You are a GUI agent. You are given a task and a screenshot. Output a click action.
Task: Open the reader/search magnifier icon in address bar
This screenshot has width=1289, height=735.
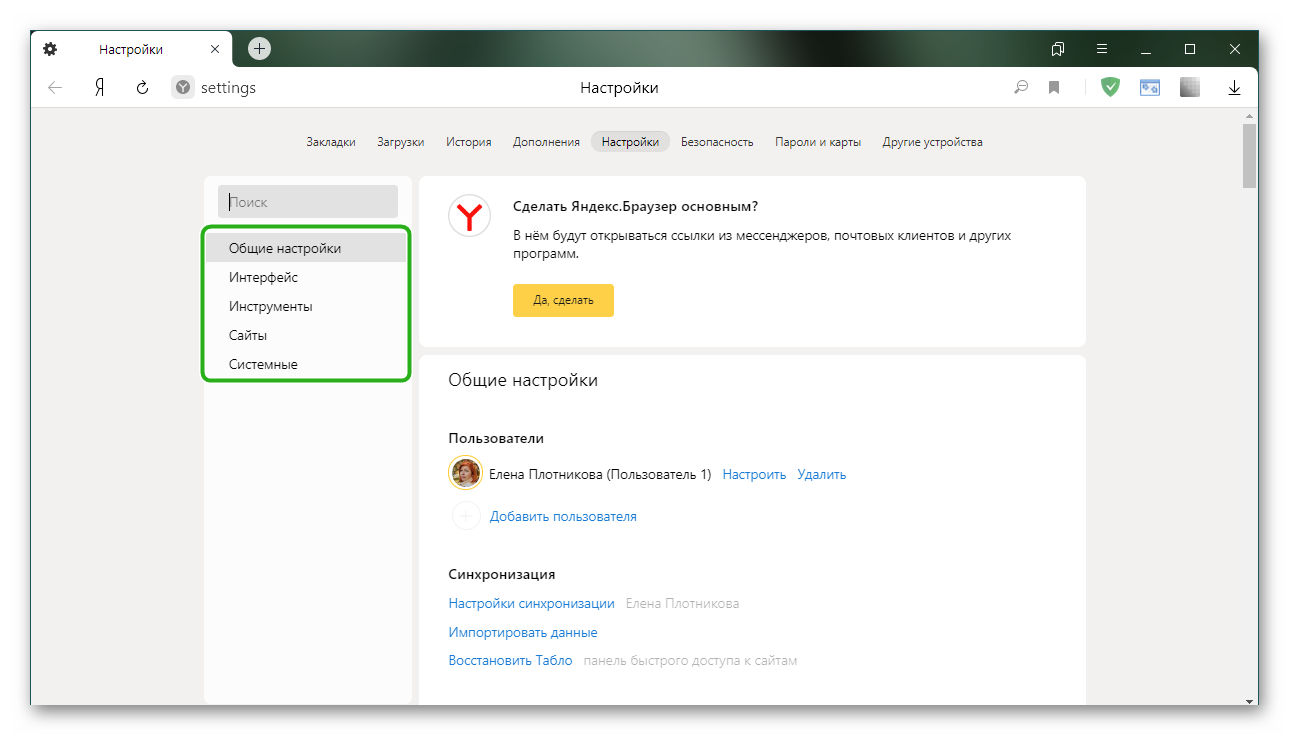point(1021,88)
